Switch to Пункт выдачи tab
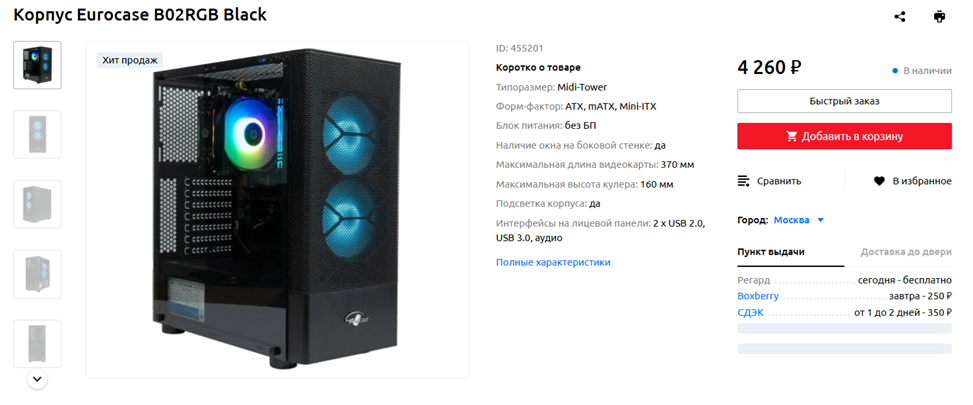973x405 pixels. pos(771,252)
